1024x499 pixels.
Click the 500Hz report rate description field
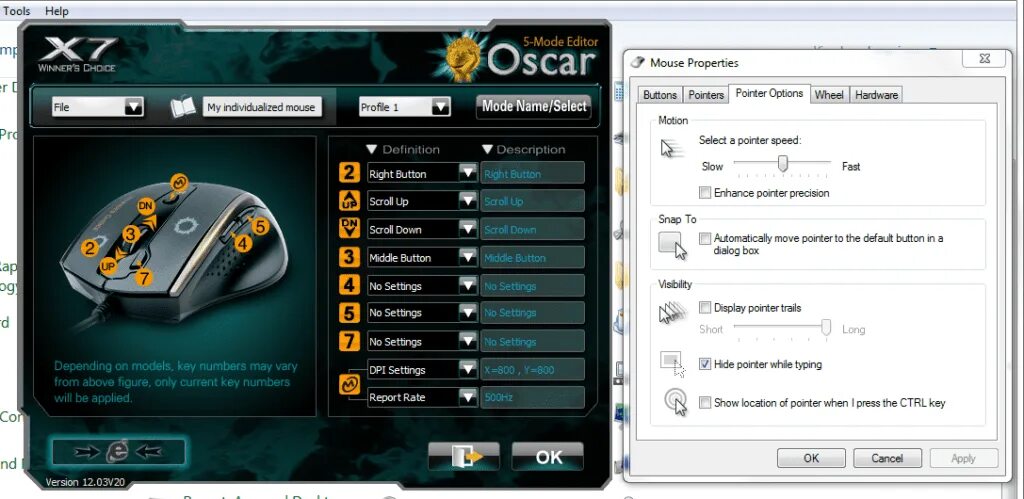click(532, 397)
